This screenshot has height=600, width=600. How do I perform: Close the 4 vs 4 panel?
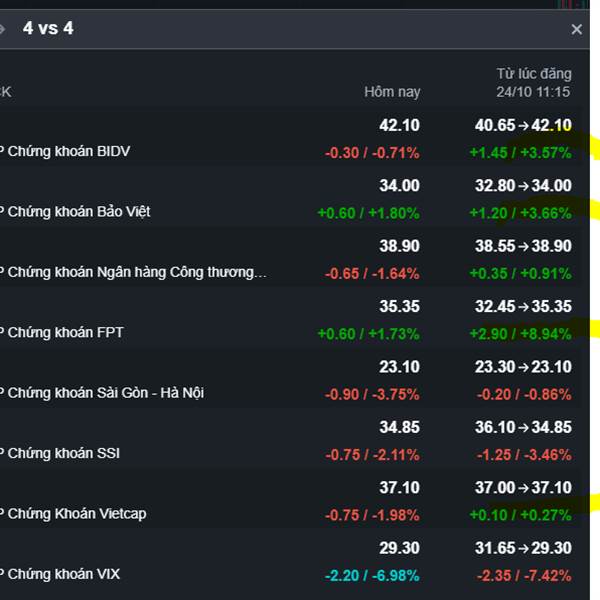pyautogui.click(x=576, y=29)
